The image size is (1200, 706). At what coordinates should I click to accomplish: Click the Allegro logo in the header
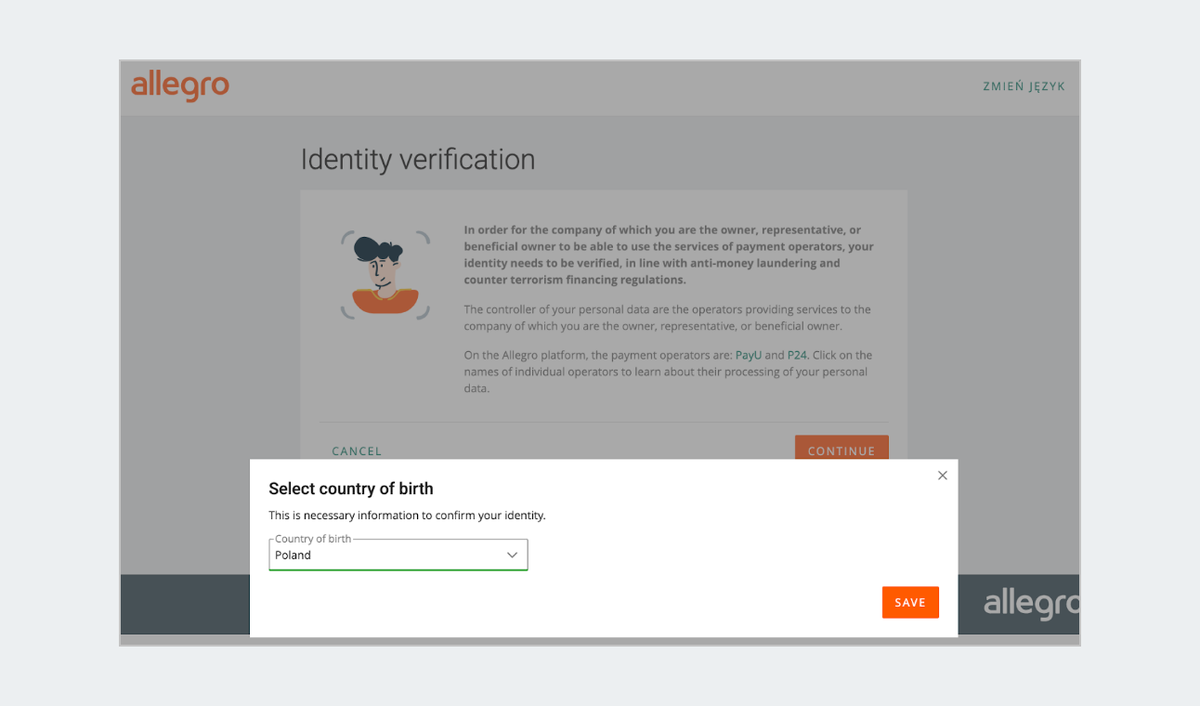(180, 86)
